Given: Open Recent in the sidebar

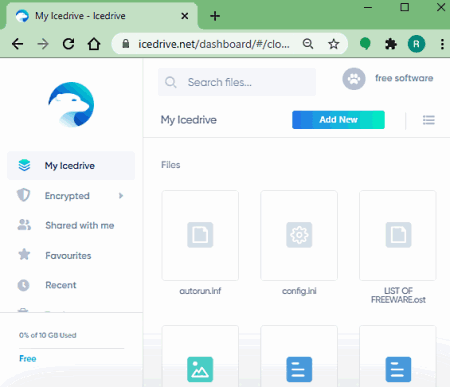Looking at the screenshot, I should [x=61, y=285].
